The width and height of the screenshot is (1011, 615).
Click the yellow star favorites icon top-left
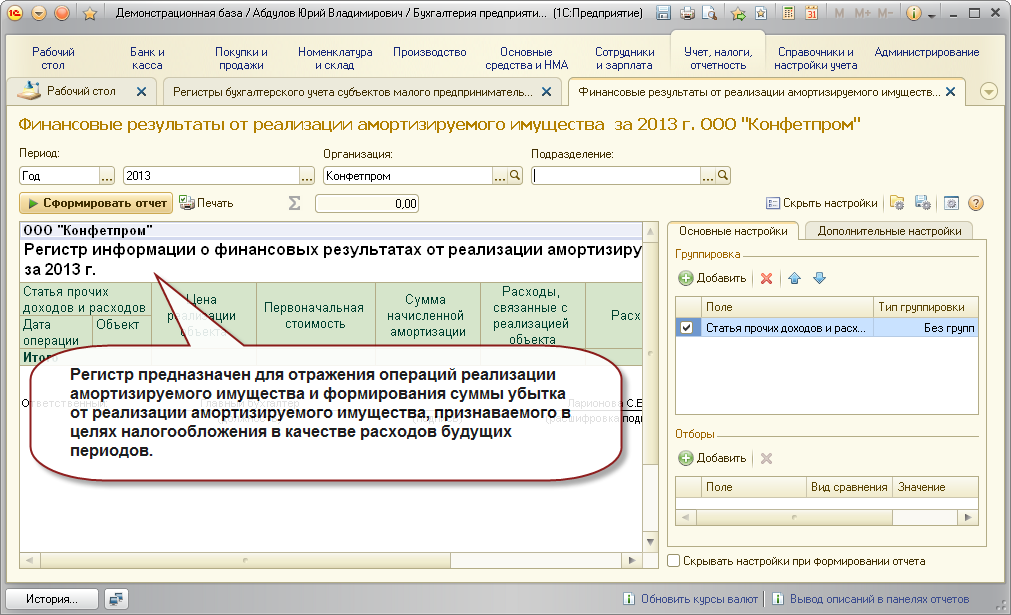[90, 13]
